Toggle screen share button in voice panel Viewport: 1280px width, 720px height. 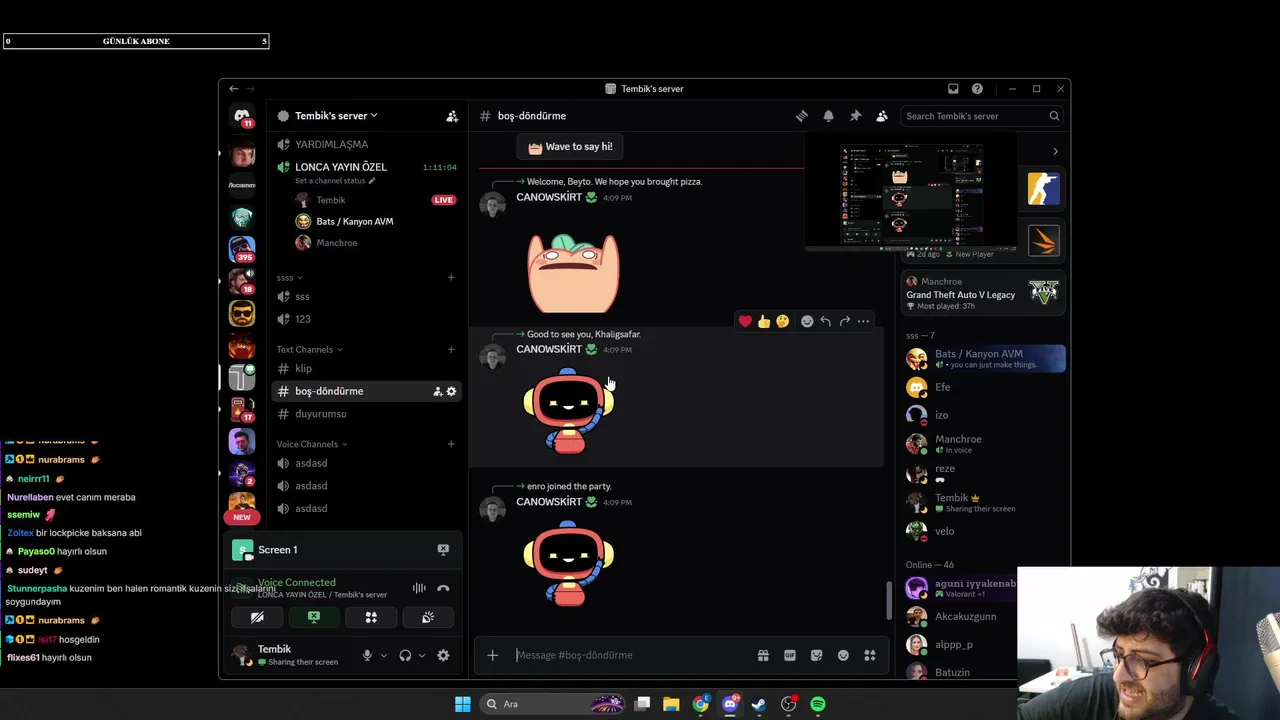[x=314, y=618]
